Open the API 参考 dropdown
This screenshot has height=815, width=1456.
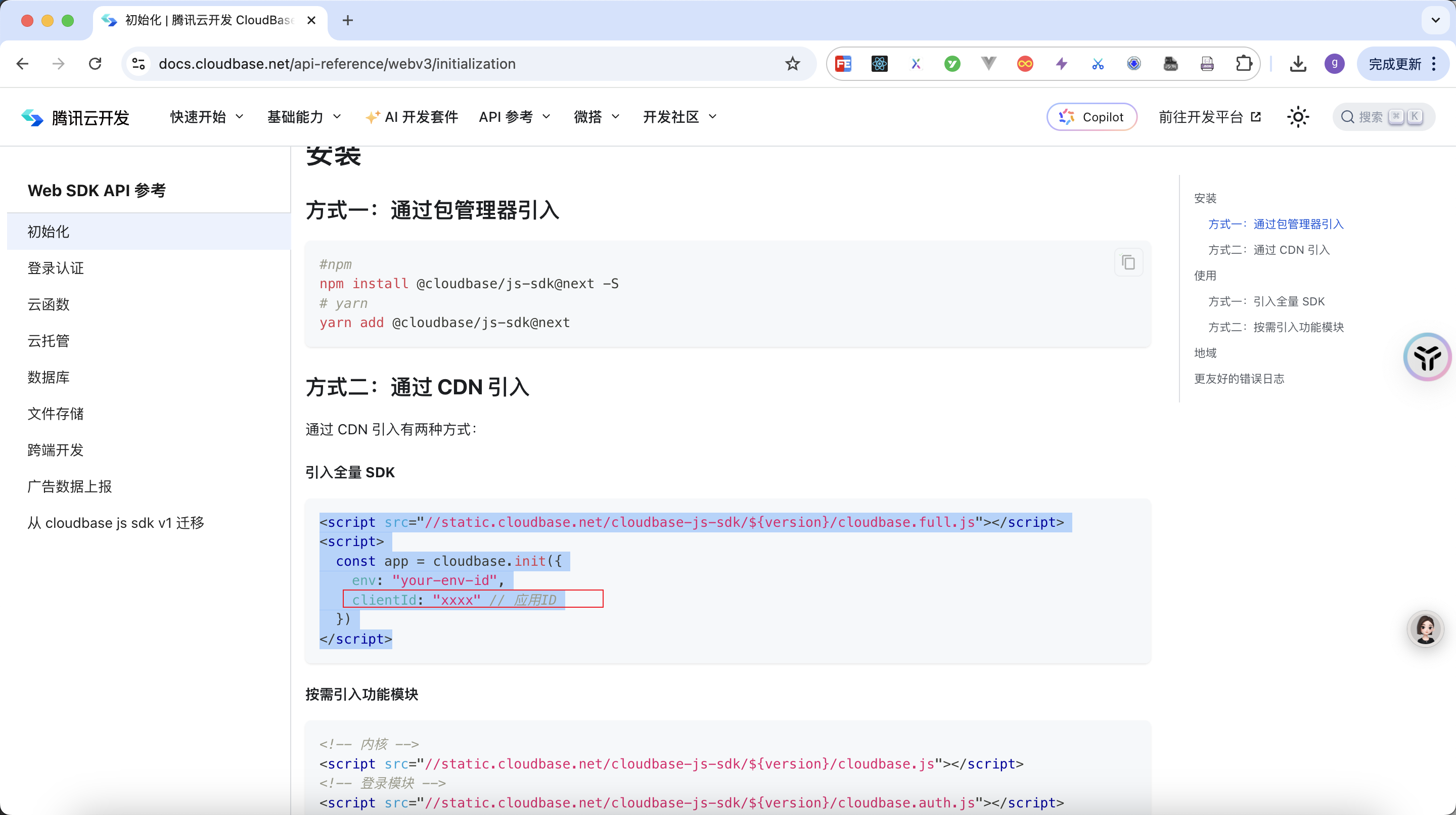[514, 117]
